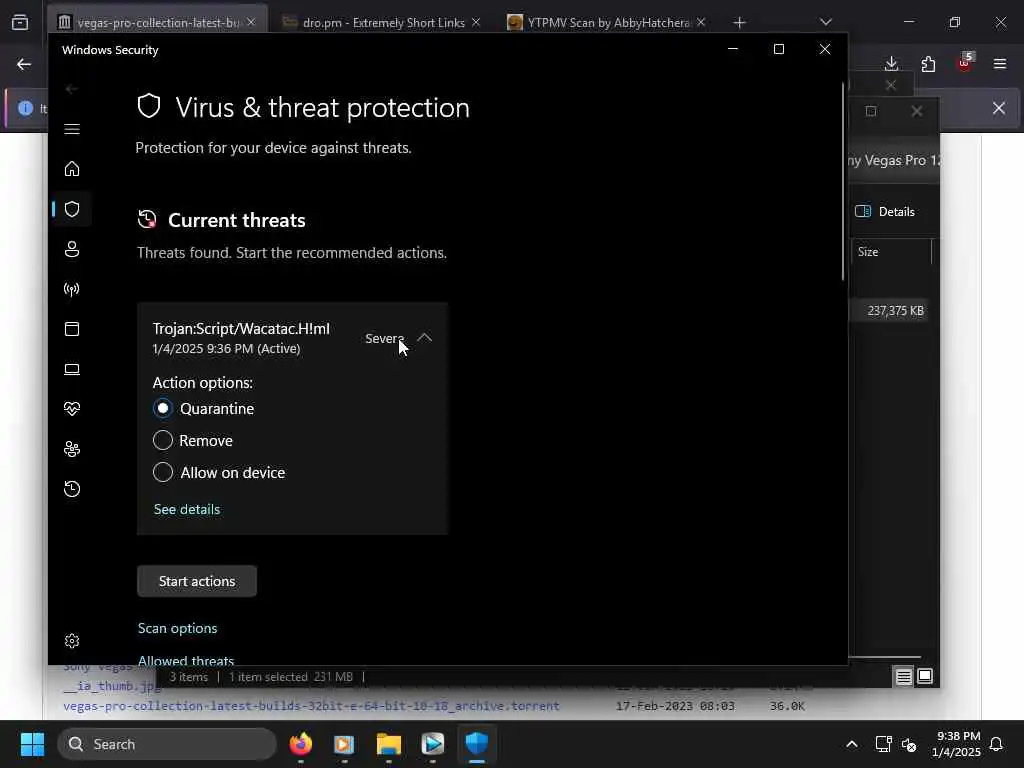Viewport: 1024px width, 768px height.
Task: Open the muted volume icon in system tray
Action: pyautogui.click(x=909, y=744)
